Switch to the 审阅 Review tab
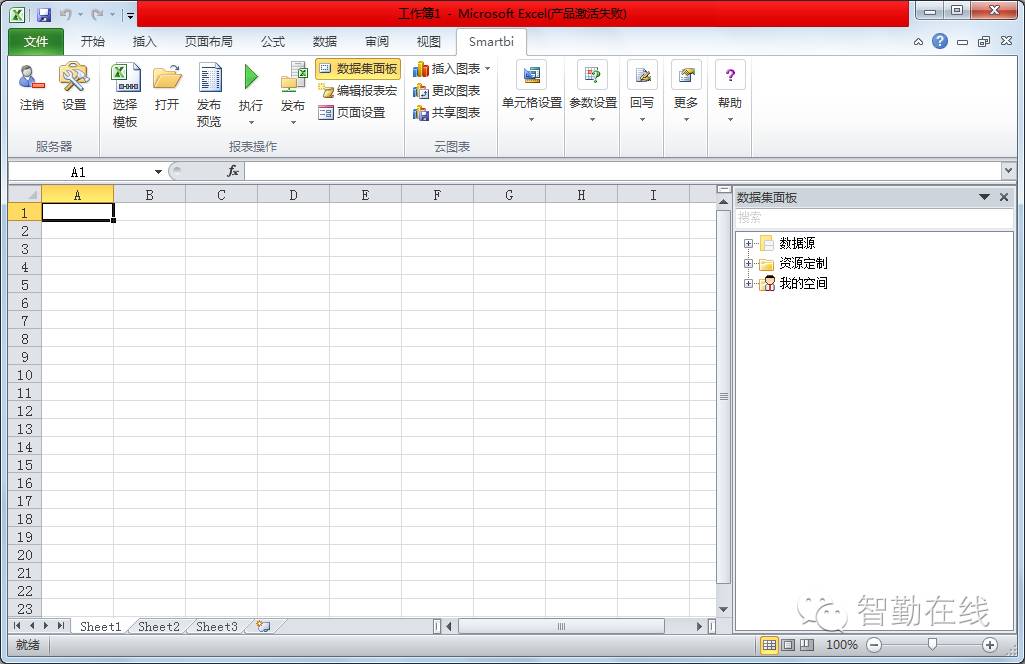1025x664 pixels. point(377,41)
